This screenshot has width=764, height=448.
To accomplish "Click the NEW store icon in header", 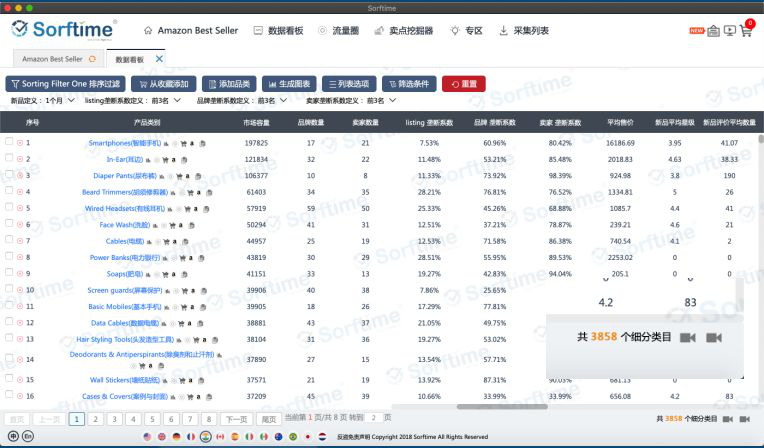I will point(713,31).
